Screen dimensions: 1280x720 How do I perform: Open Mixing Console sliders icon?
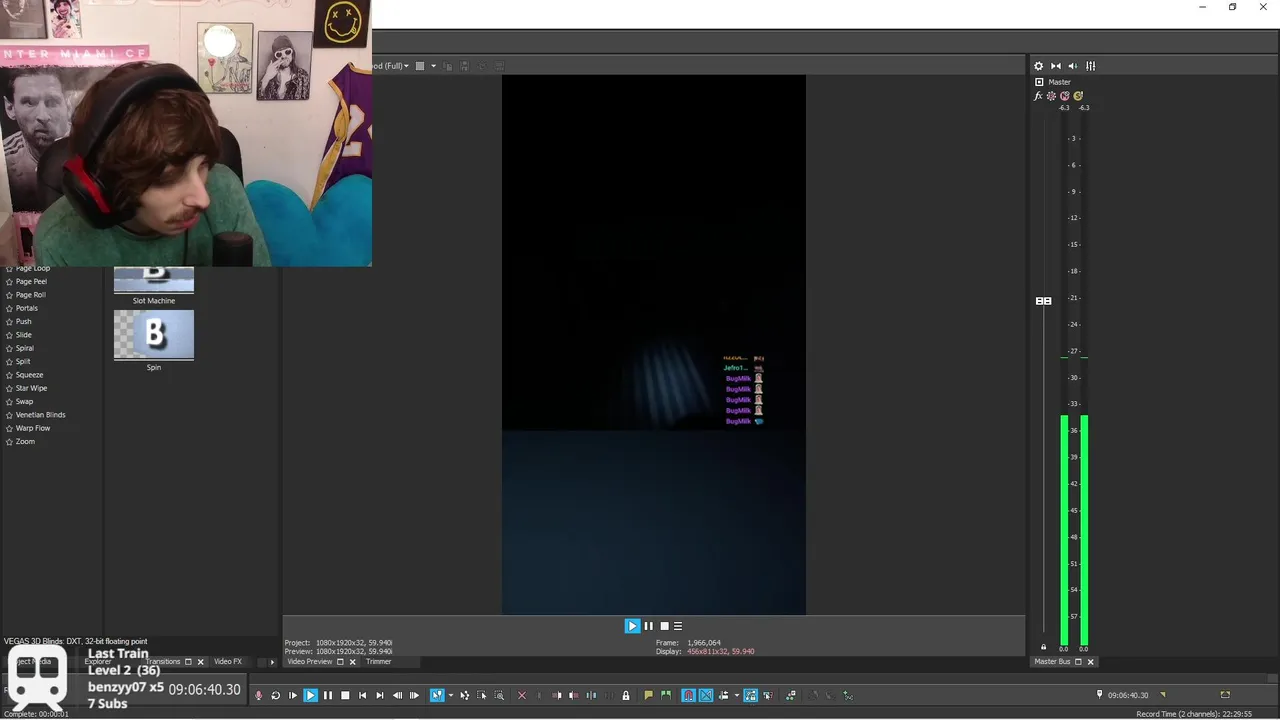pyautogui.click(x=1091, y=66)
